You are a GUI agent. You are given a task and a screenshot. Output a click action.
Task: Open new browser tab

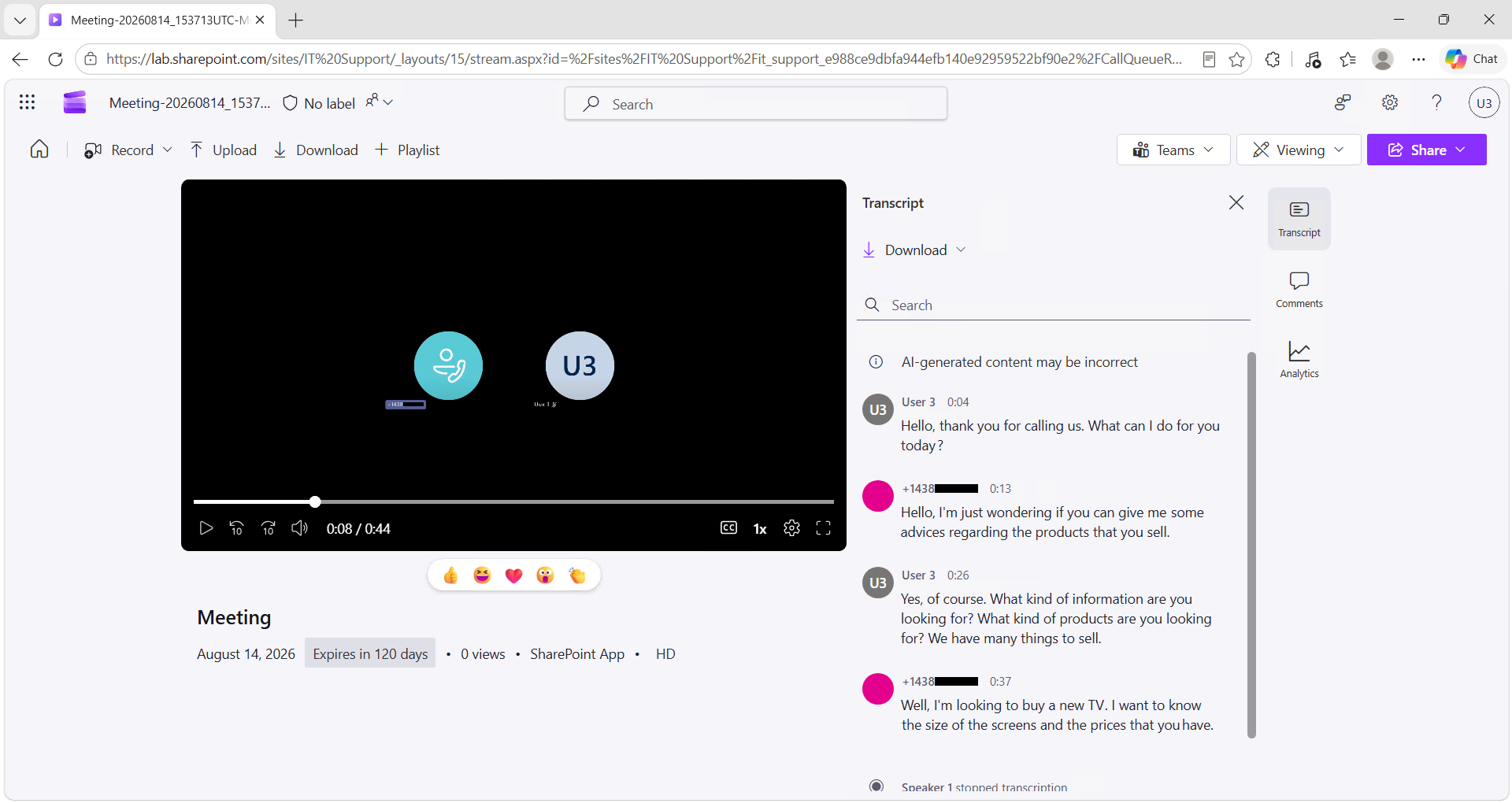tap(296, 20)
